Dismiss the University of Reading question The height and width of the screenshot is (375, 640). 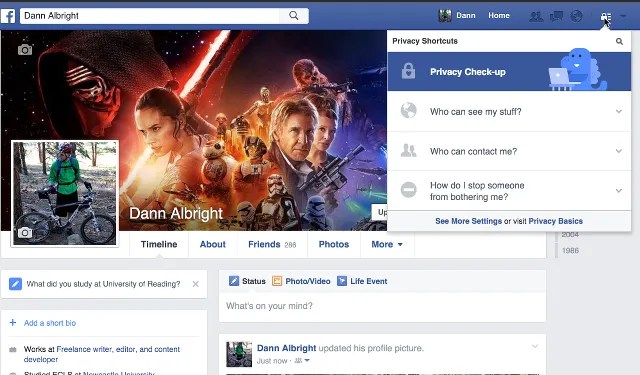click(196, 284)
